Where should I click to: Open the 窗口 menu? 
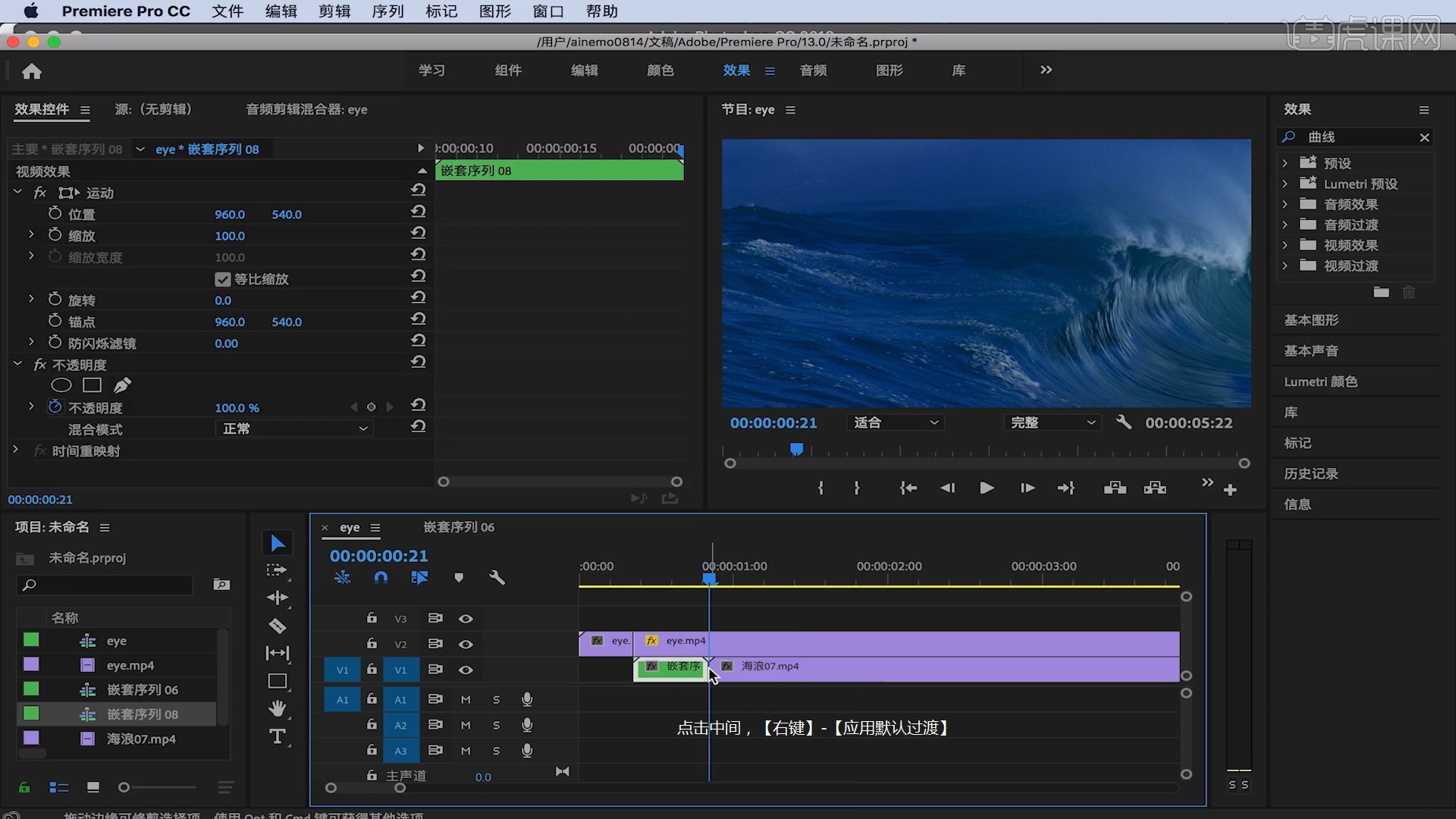pyautogui.click(x=548, y=11)
